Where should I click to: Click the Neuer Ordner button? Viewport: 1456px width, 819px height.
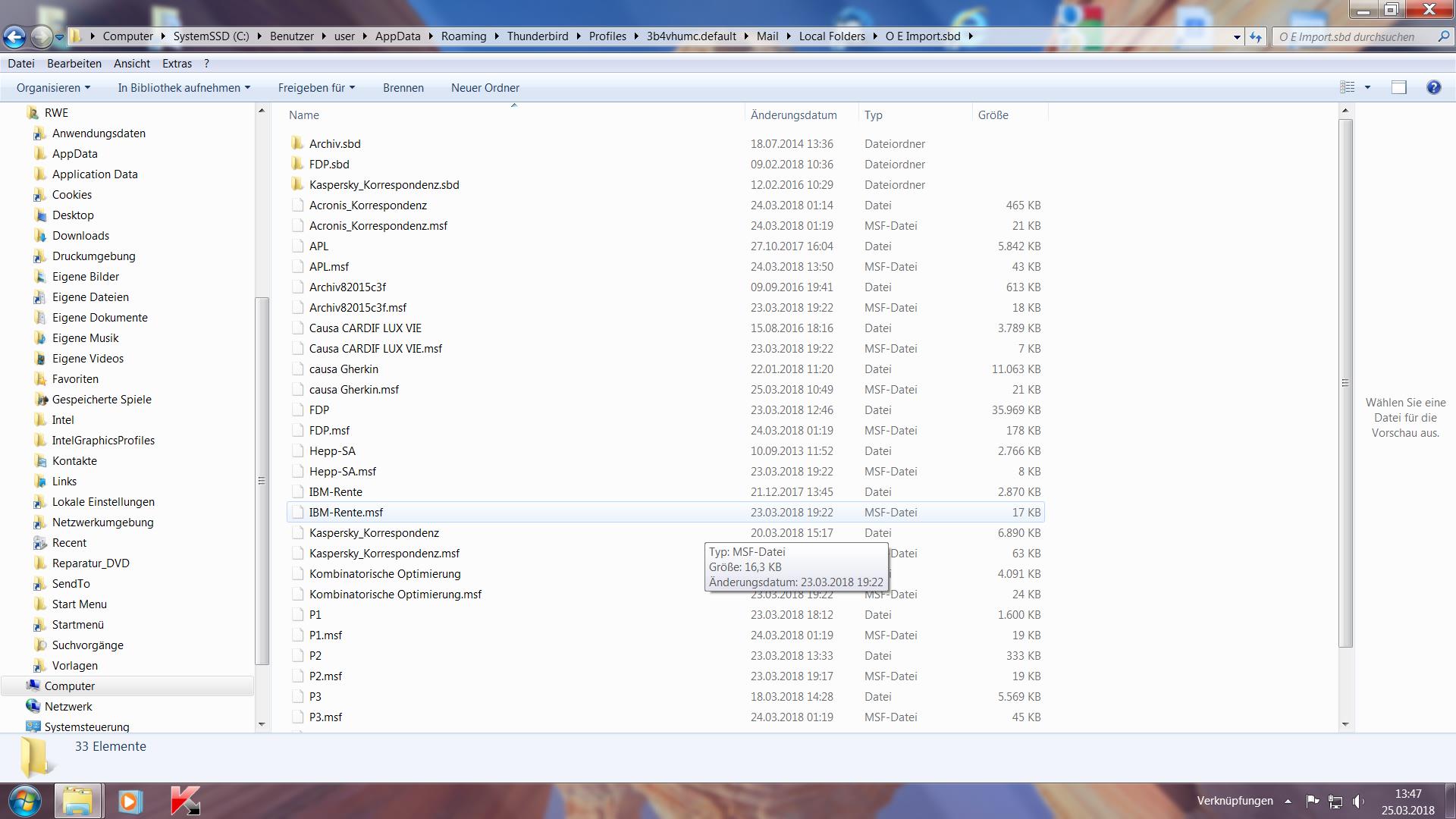tap(485, 87)
